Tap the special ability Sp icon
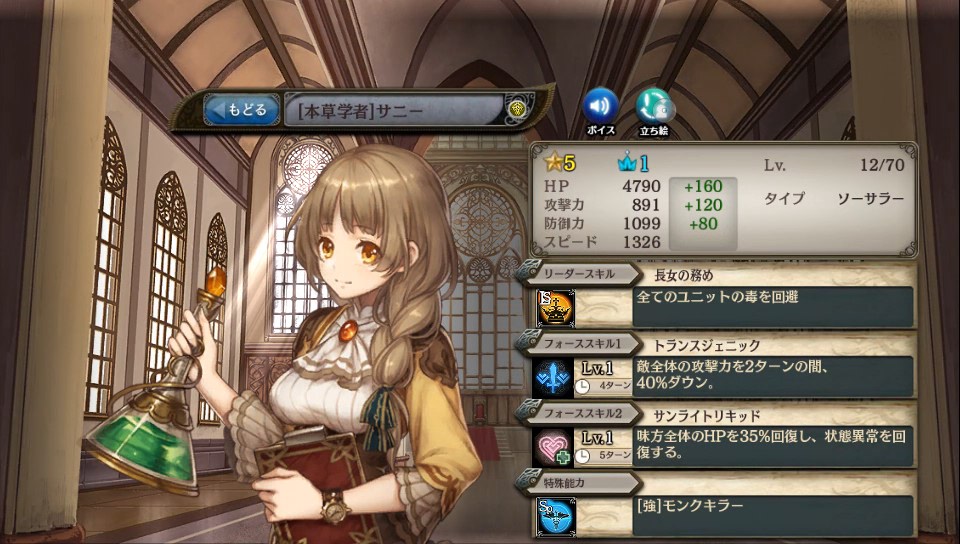Viewport: 960px width, 544px height. (x=555, y=517)
